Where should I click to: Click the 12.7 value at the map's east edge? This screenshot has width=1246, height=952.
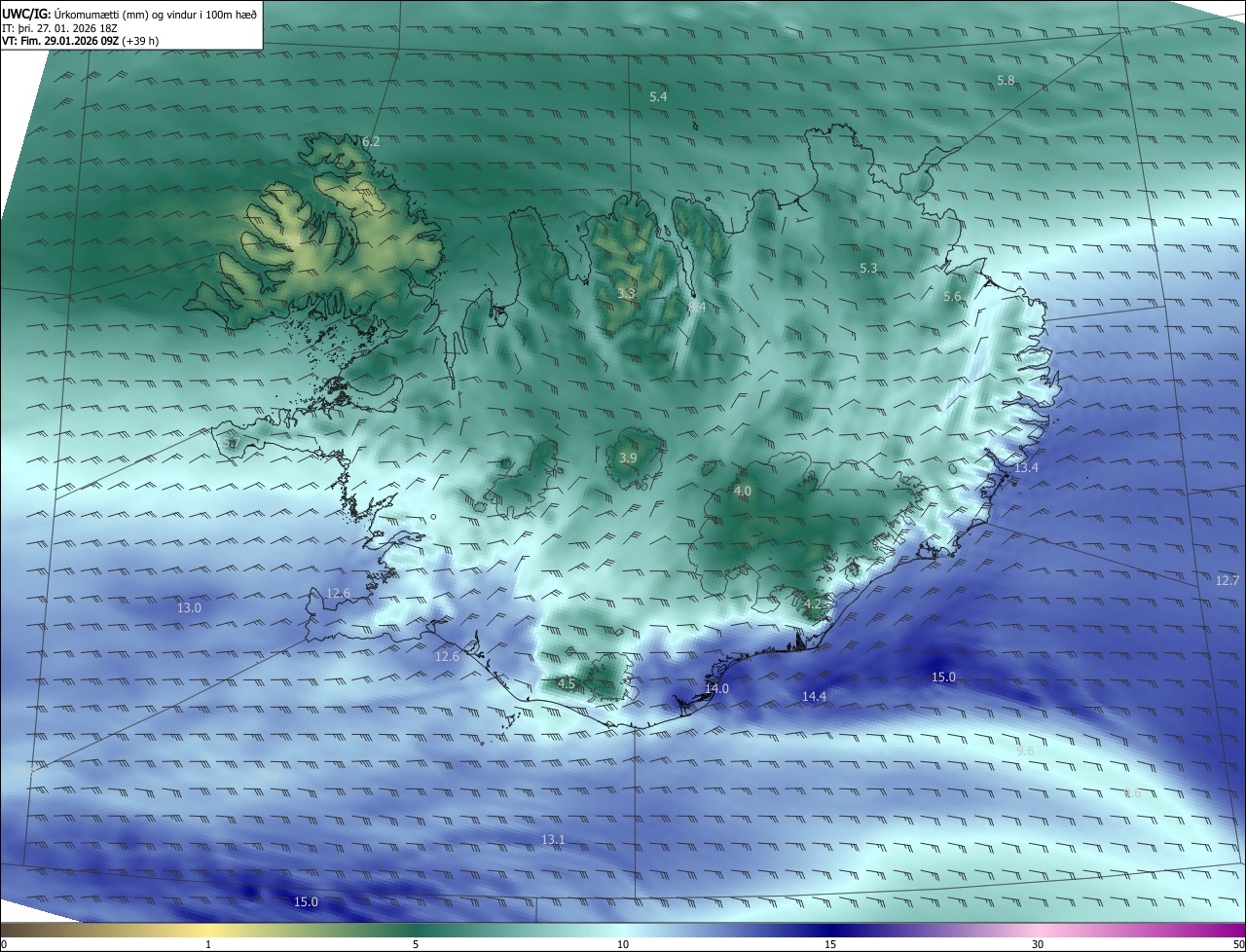tap(1228, 580)
